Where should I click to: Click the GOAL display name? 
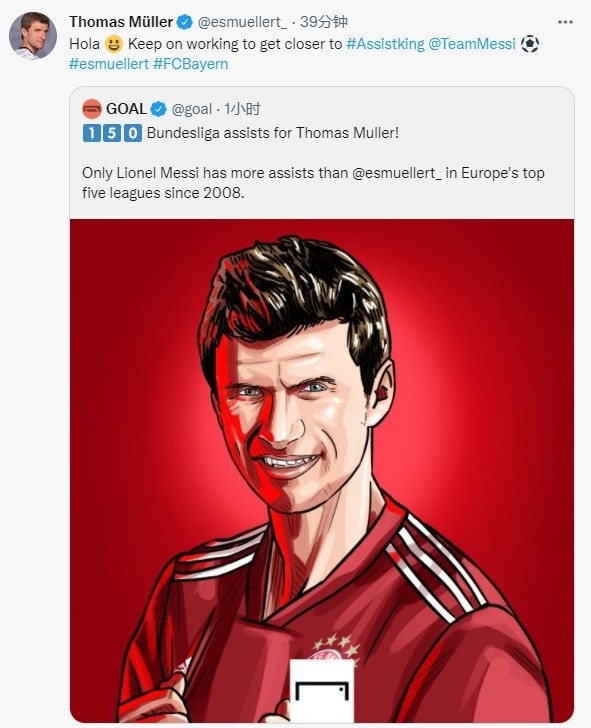click(x=126, y=109)
